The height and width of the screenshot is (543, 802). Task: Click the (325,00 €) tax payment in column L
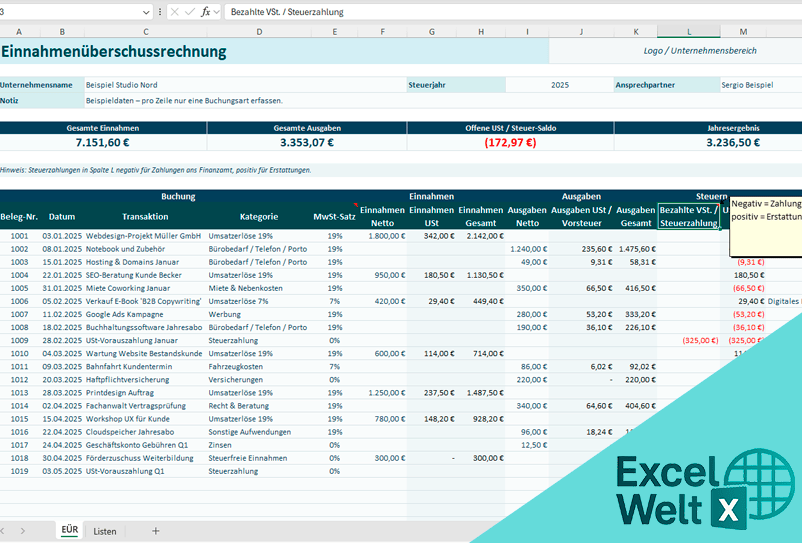click(x=688, y=341)
